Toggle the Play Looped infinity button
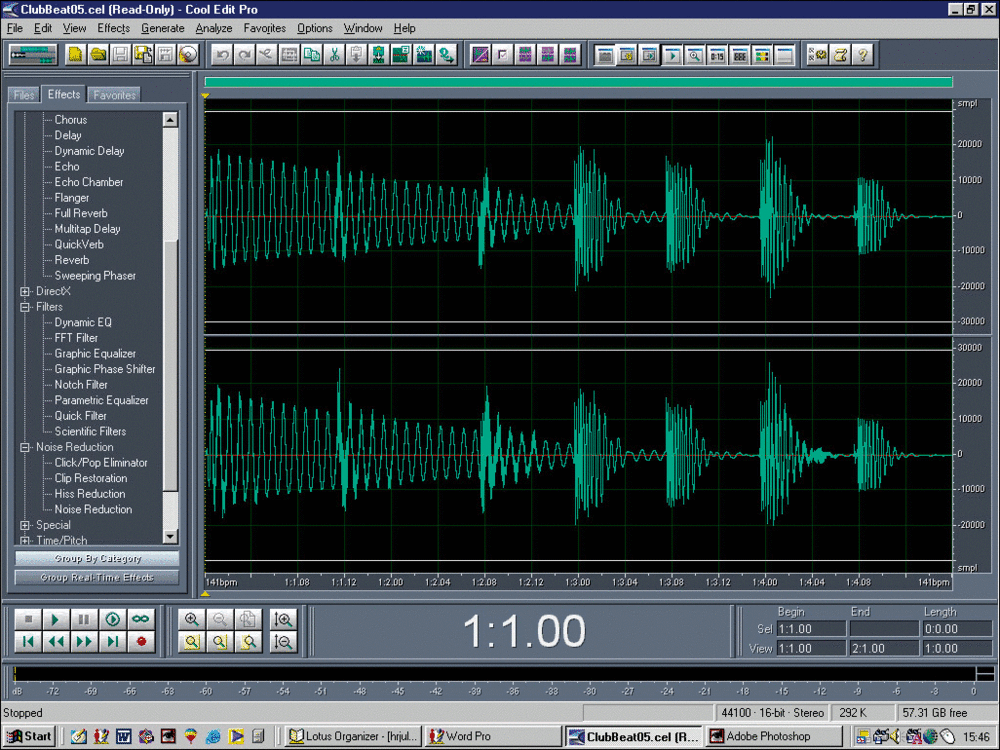This screenshot has width=1000, height=750. (x=140, y=620)
